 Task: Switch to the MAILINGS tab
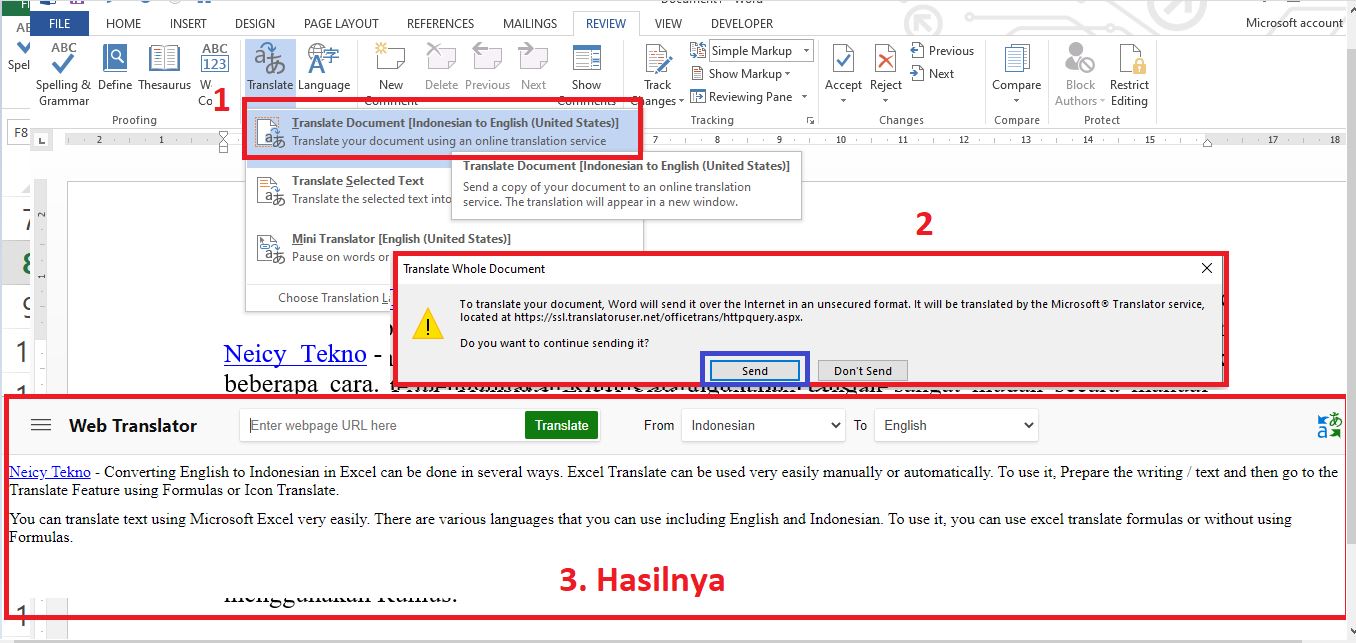[530, 23]
